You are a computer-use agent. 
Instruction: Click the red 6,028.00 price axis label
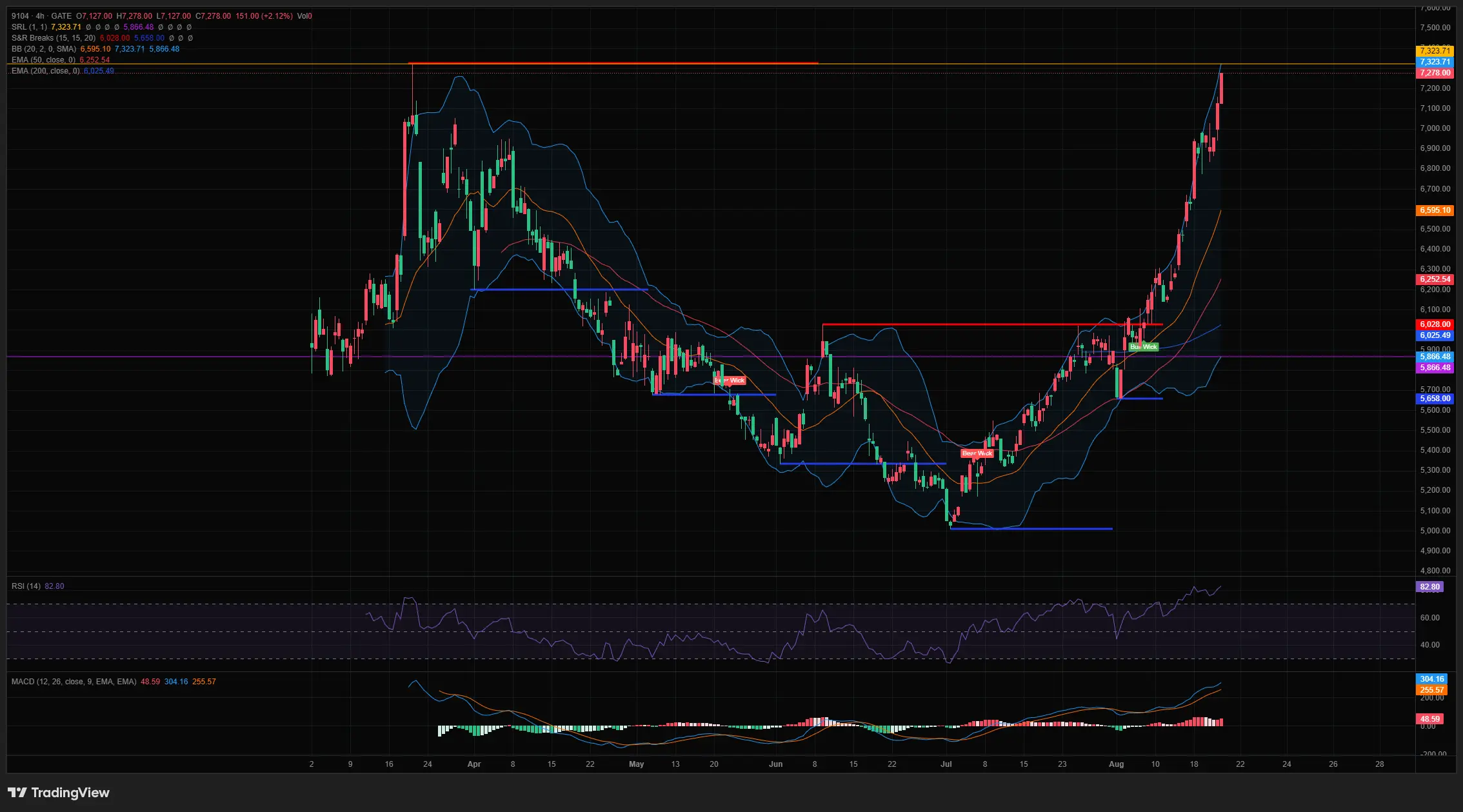(1435, 324)
